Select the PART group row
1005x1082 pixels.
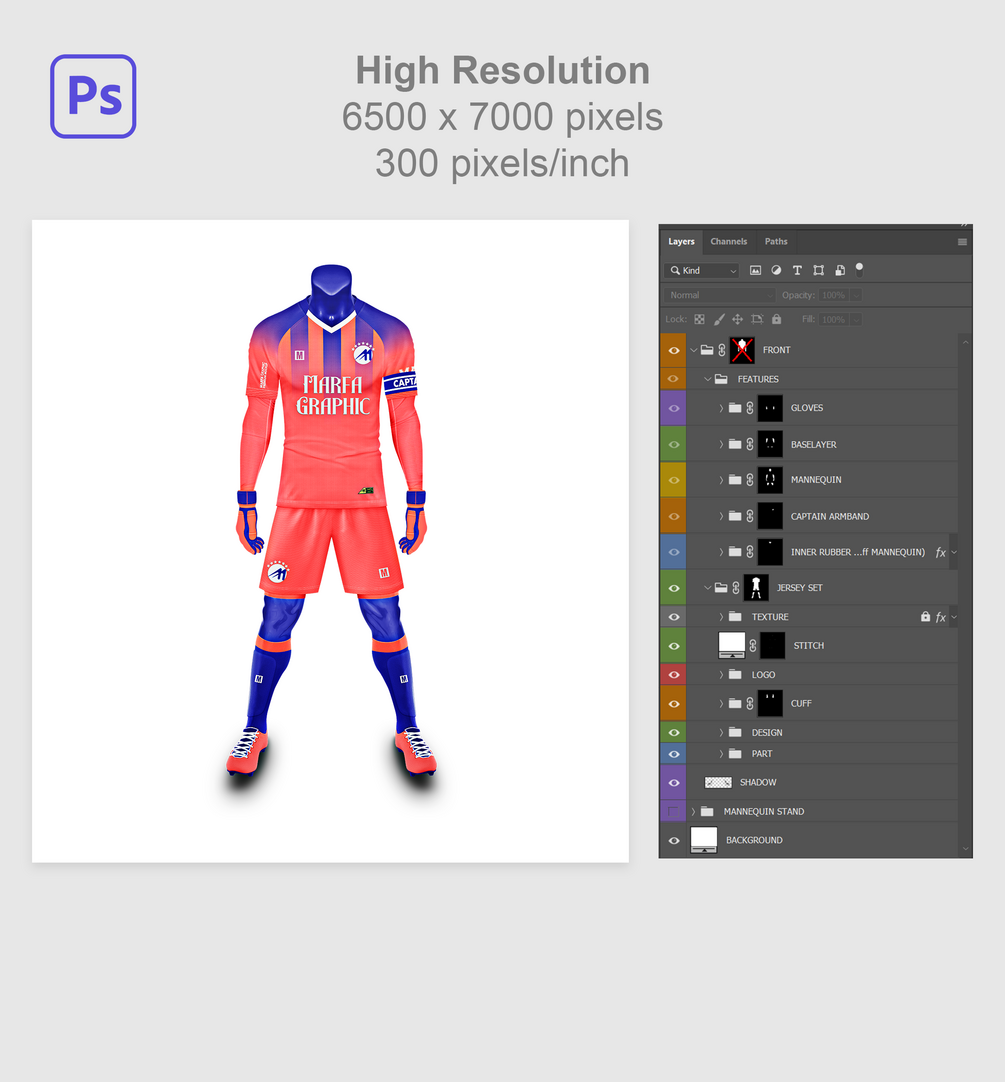point(809,754)
